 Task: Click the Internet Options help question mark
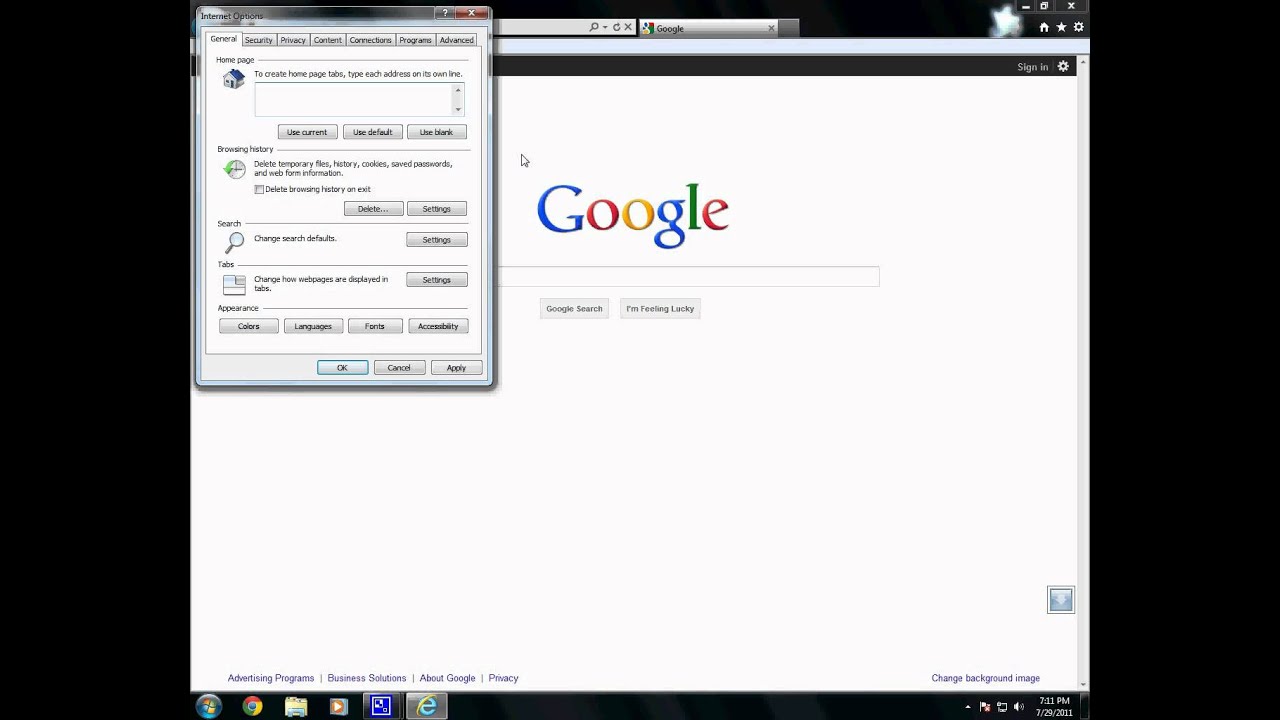pos(446,13)
